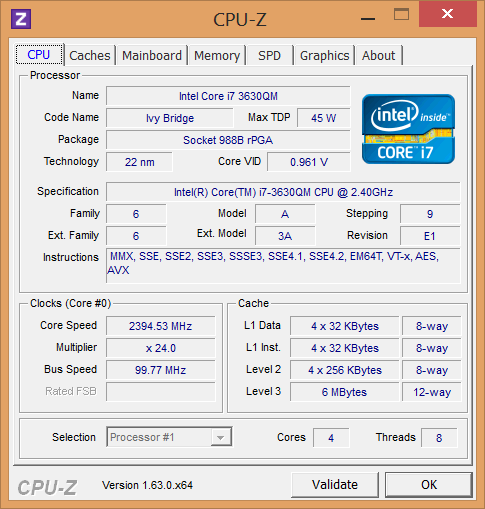Click the Core Speed value field

(x=161, y=326)
